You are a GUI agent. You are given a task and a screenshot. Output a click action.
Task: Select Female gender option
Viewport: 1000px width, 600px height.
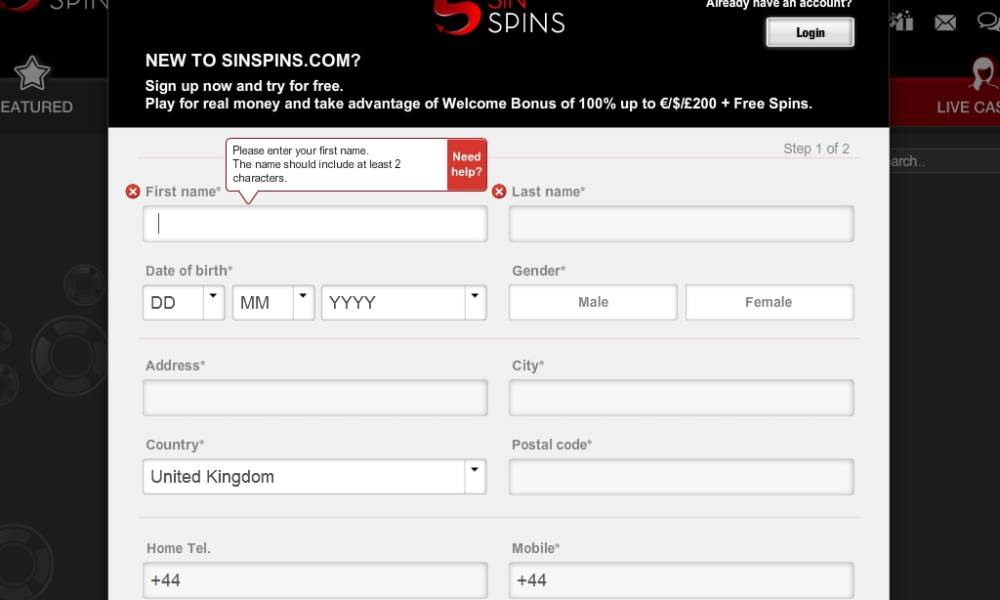click(769, 302)
